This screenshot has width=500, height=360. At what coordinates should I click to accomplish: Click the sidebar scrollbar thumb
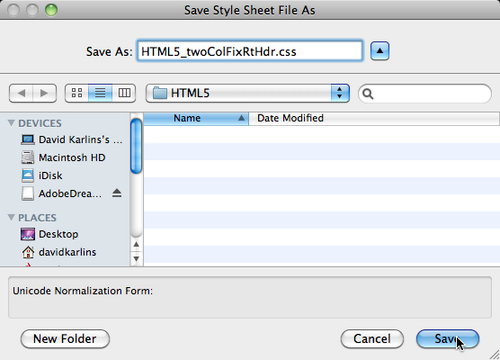click(x=136, y=146)
